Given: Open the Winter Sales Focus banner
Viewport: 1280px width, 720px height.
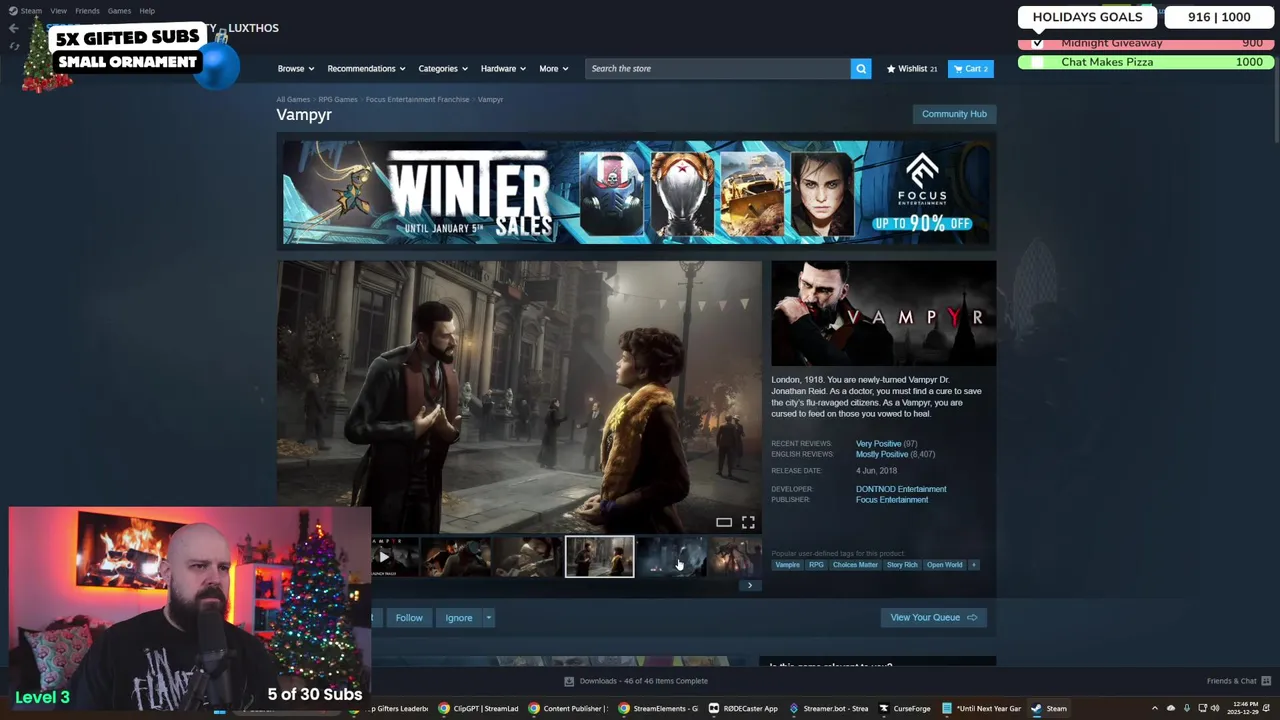Looking at the screenshot, I should tap(636, 193).
